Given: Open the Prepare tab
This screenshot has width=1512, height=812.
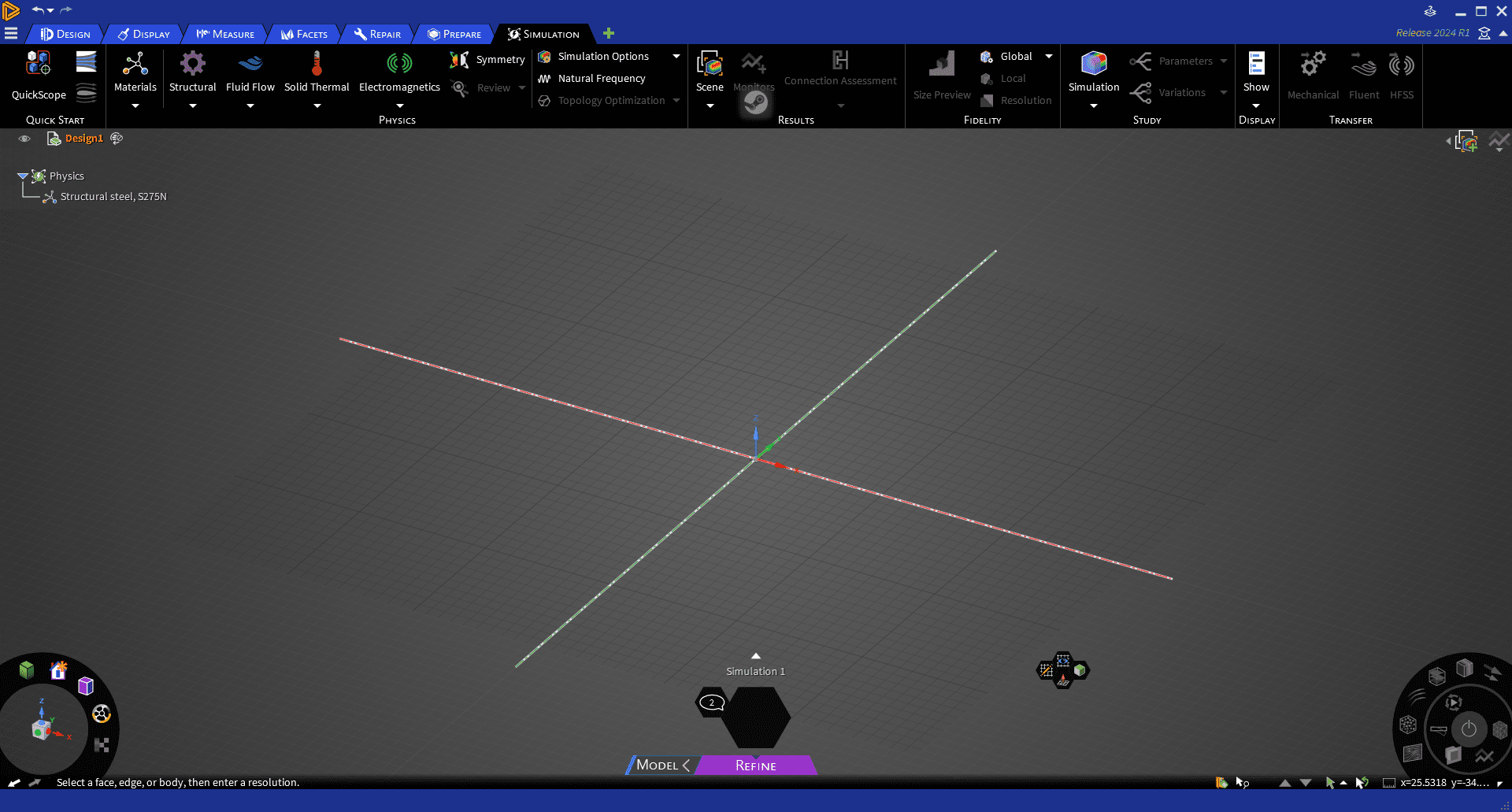Looking at the screenshot, I should (x=454, y=34).
